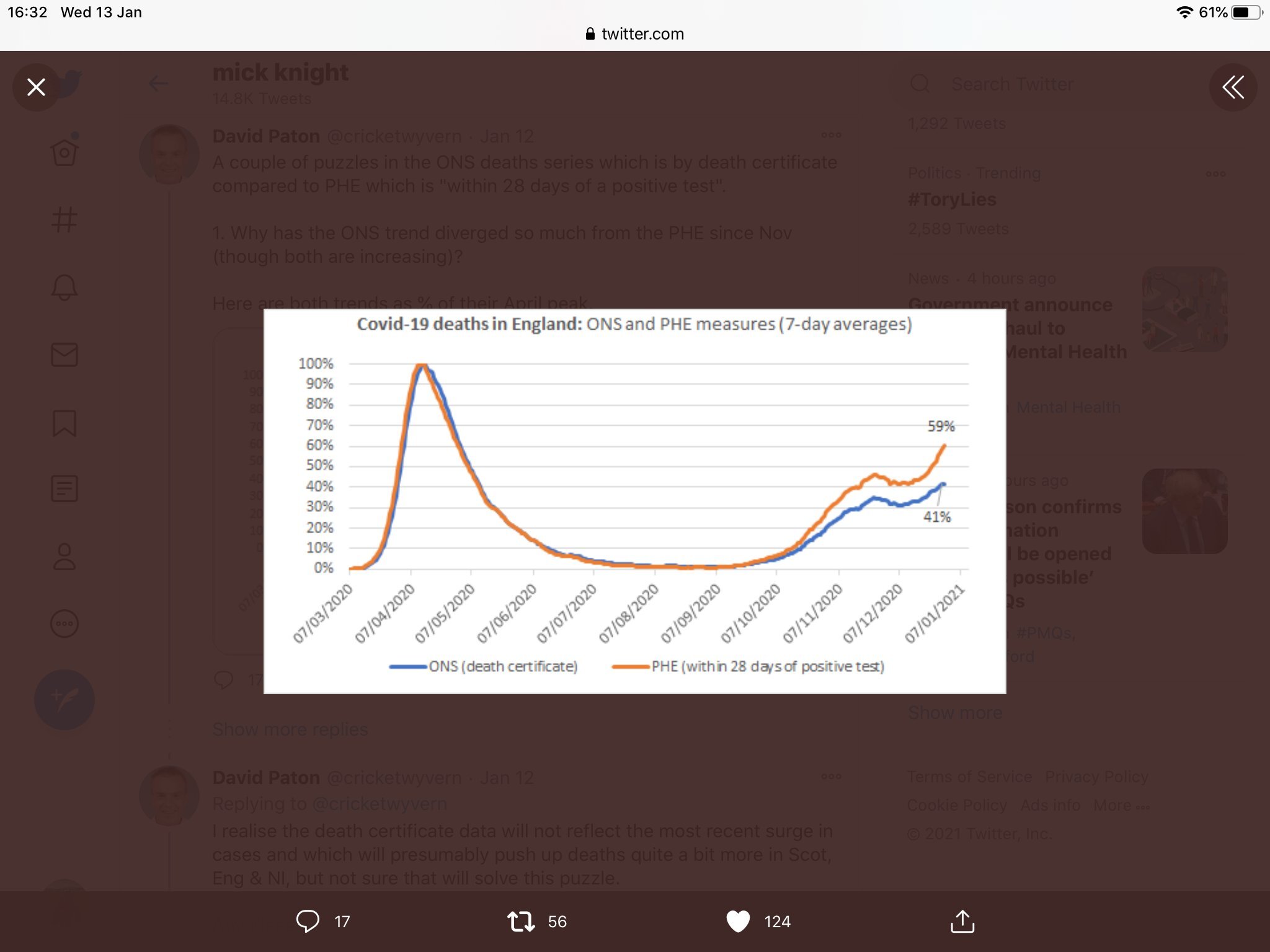Like the tweet with the heart icon
This screenshot has height=952, width=1270.
(x=738, y=921)
